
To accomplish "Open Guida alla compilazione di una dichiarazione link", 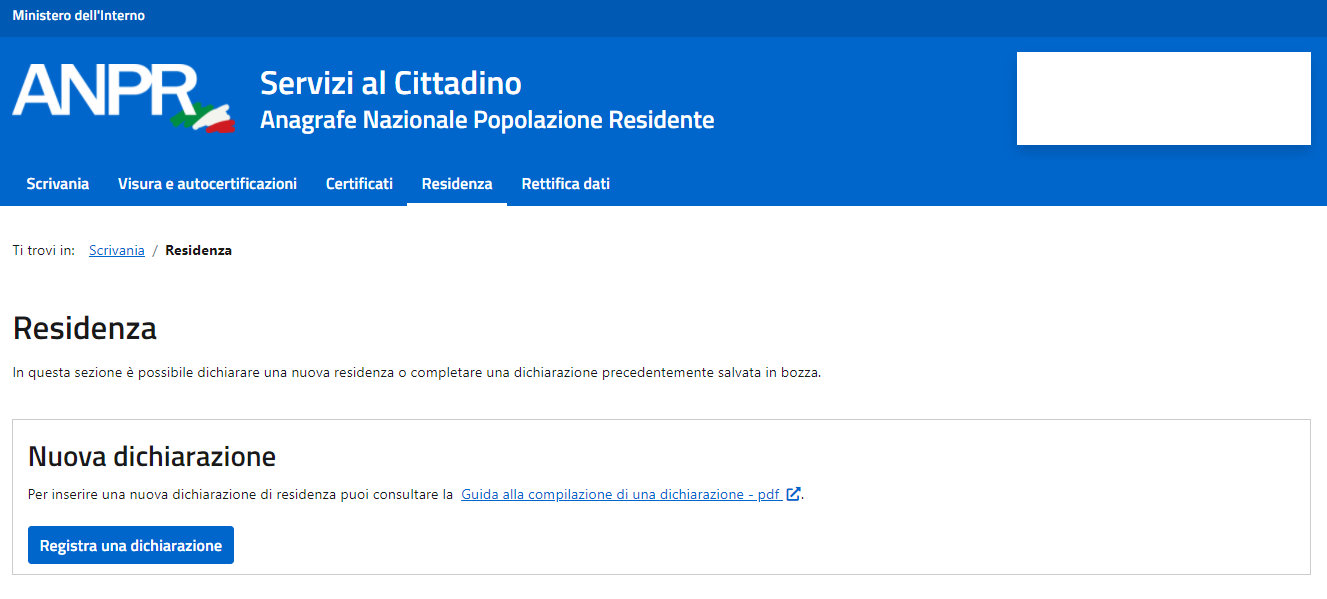I will 621,494.
